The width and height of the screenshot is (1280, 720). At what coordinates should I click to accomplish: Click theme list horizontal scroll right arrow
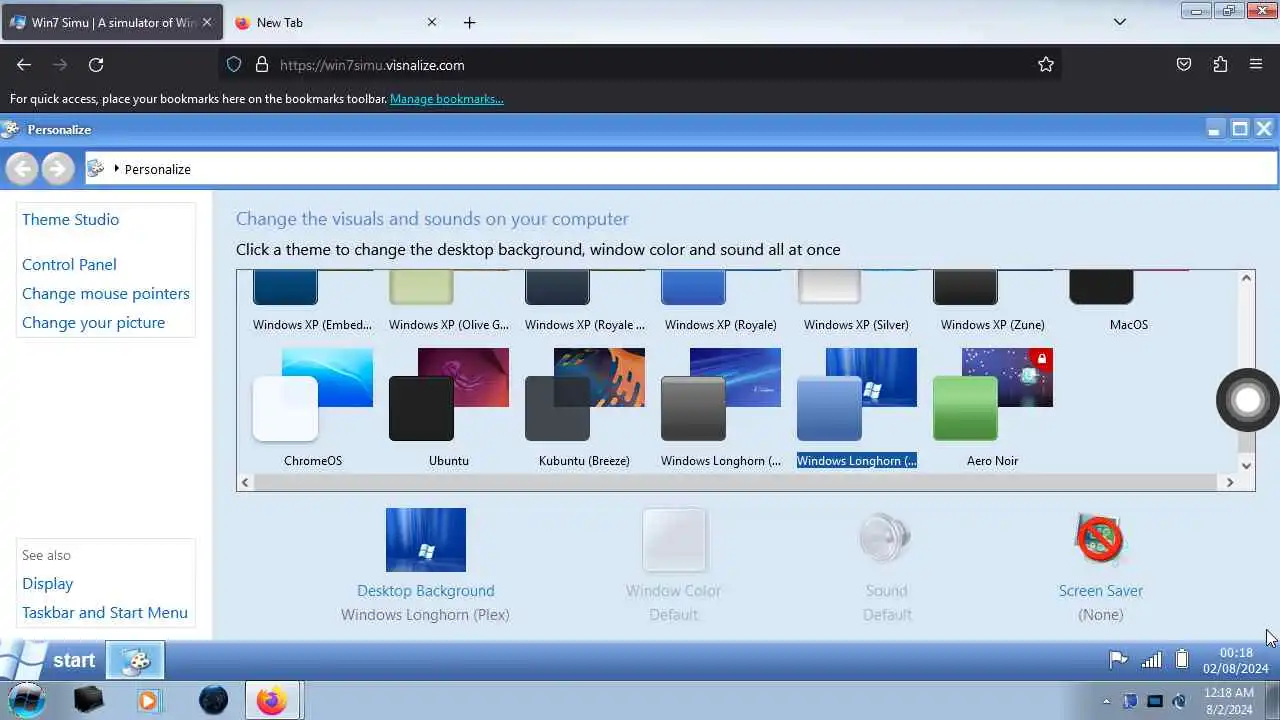[1230, 483]
